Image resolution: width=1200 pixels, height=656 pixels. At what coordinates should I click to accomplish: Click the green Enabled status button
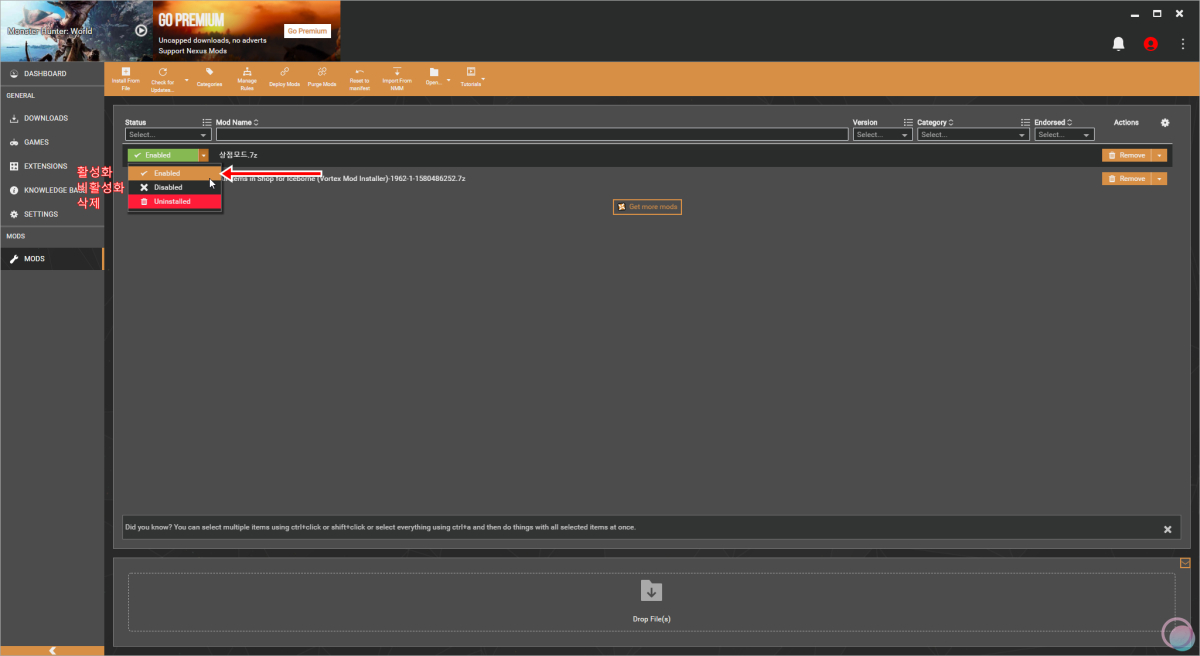click(x=163, y=155)
